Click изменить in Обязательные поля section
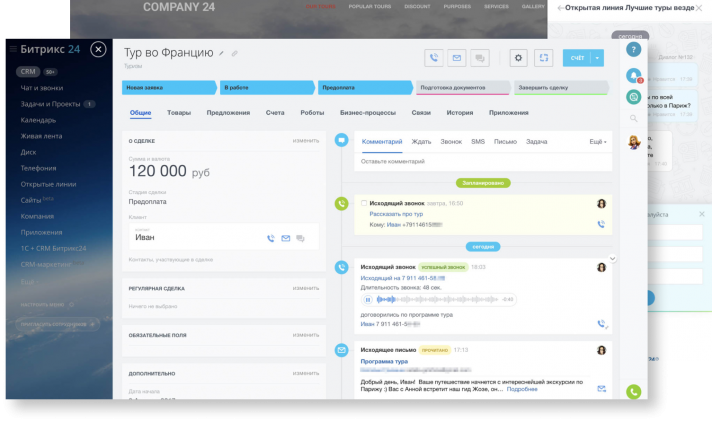Image resolution: width=712 pixels, height=422 pixels. (306, 335)
